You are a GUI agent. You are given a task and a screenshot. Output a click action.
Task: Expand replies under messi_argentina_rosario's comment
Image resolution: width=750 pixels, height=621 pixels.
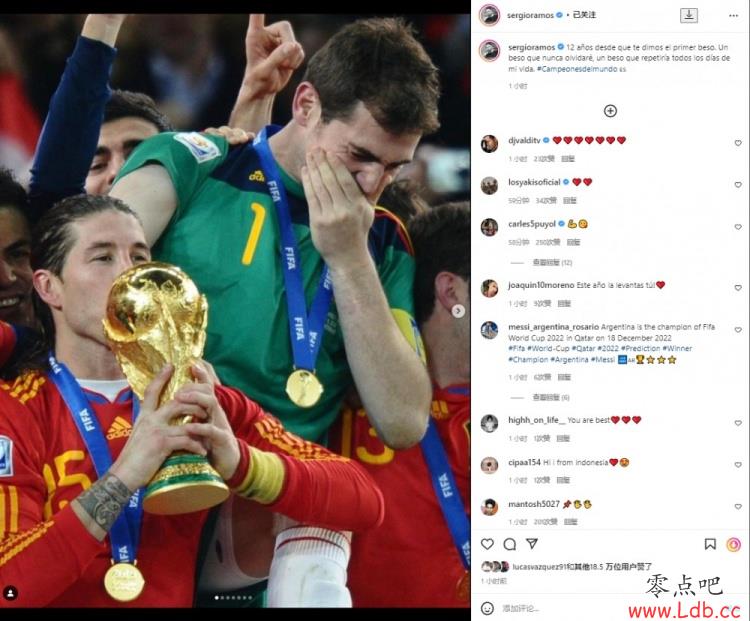point(551,398)
